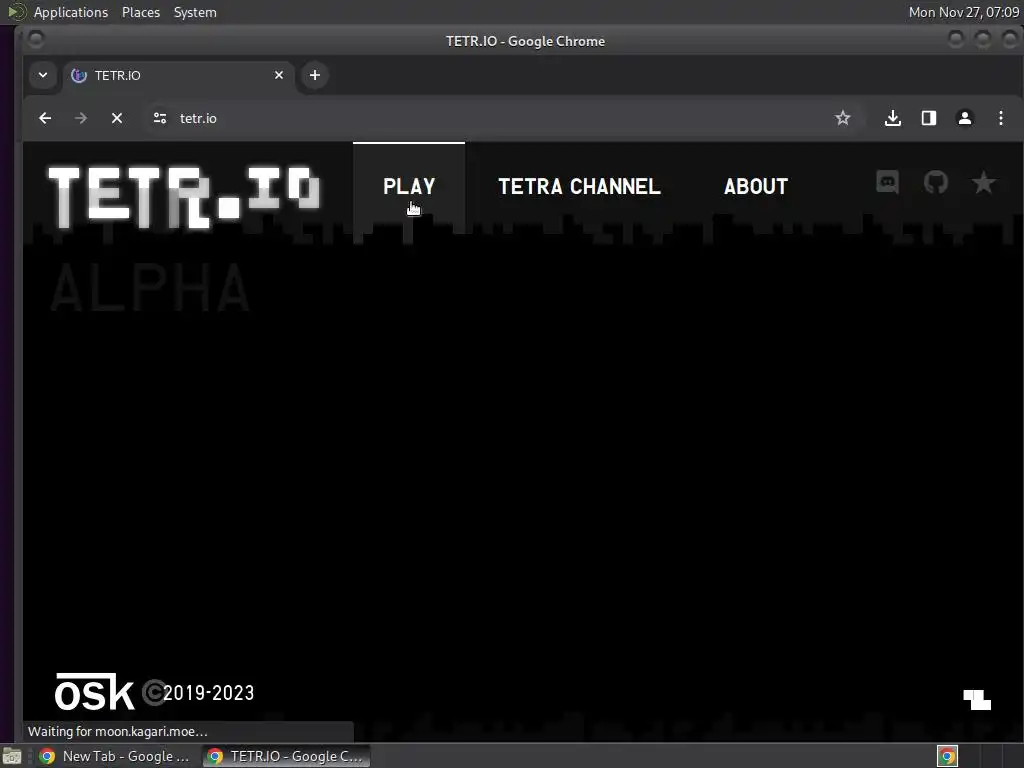Switch to New Tab Chrome window in taskbar
Image resolution: width=1024 pixels, height=768 pixels.
point(116,756)
